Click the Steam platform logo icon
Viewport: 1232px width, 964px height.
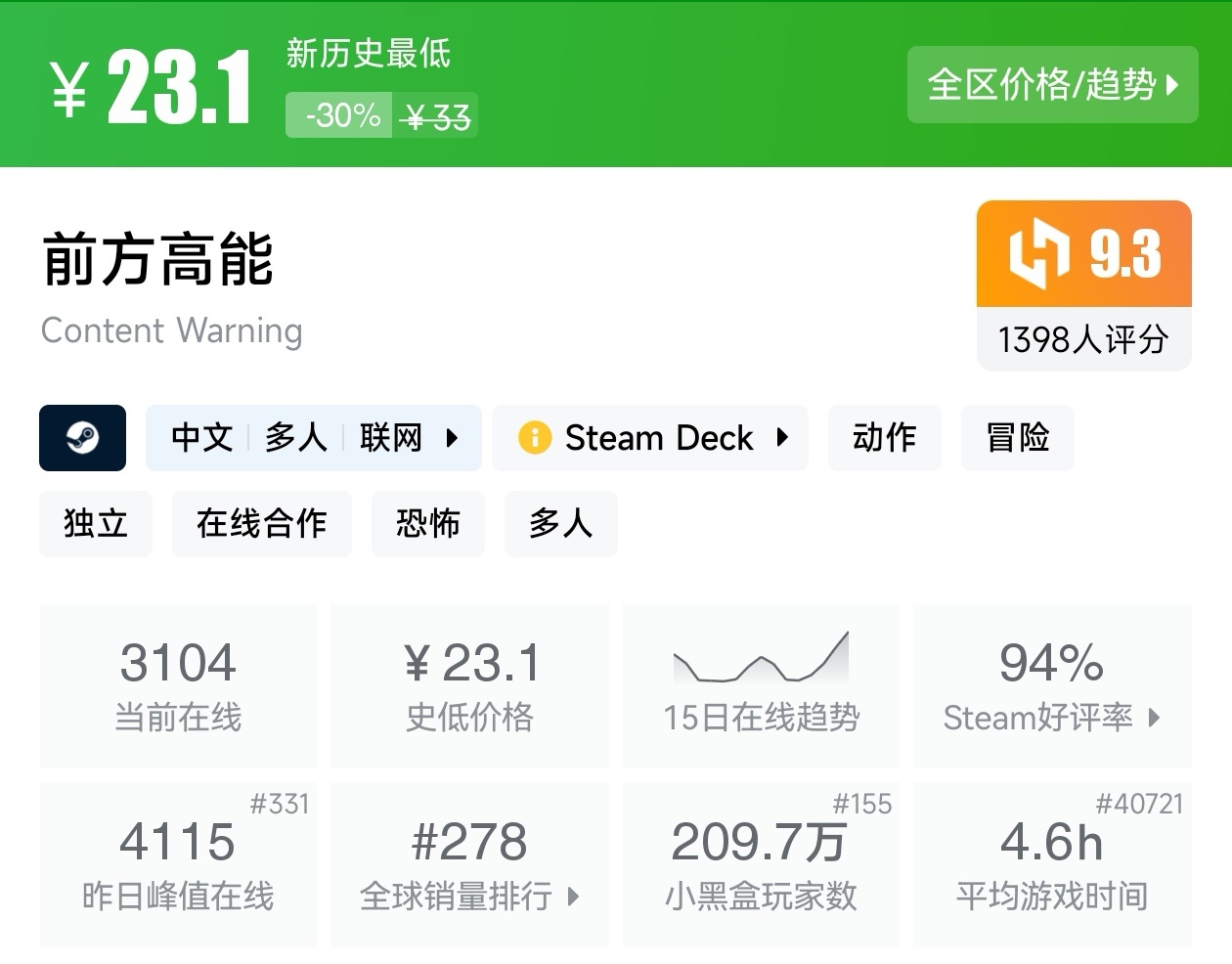pos(82,438)
